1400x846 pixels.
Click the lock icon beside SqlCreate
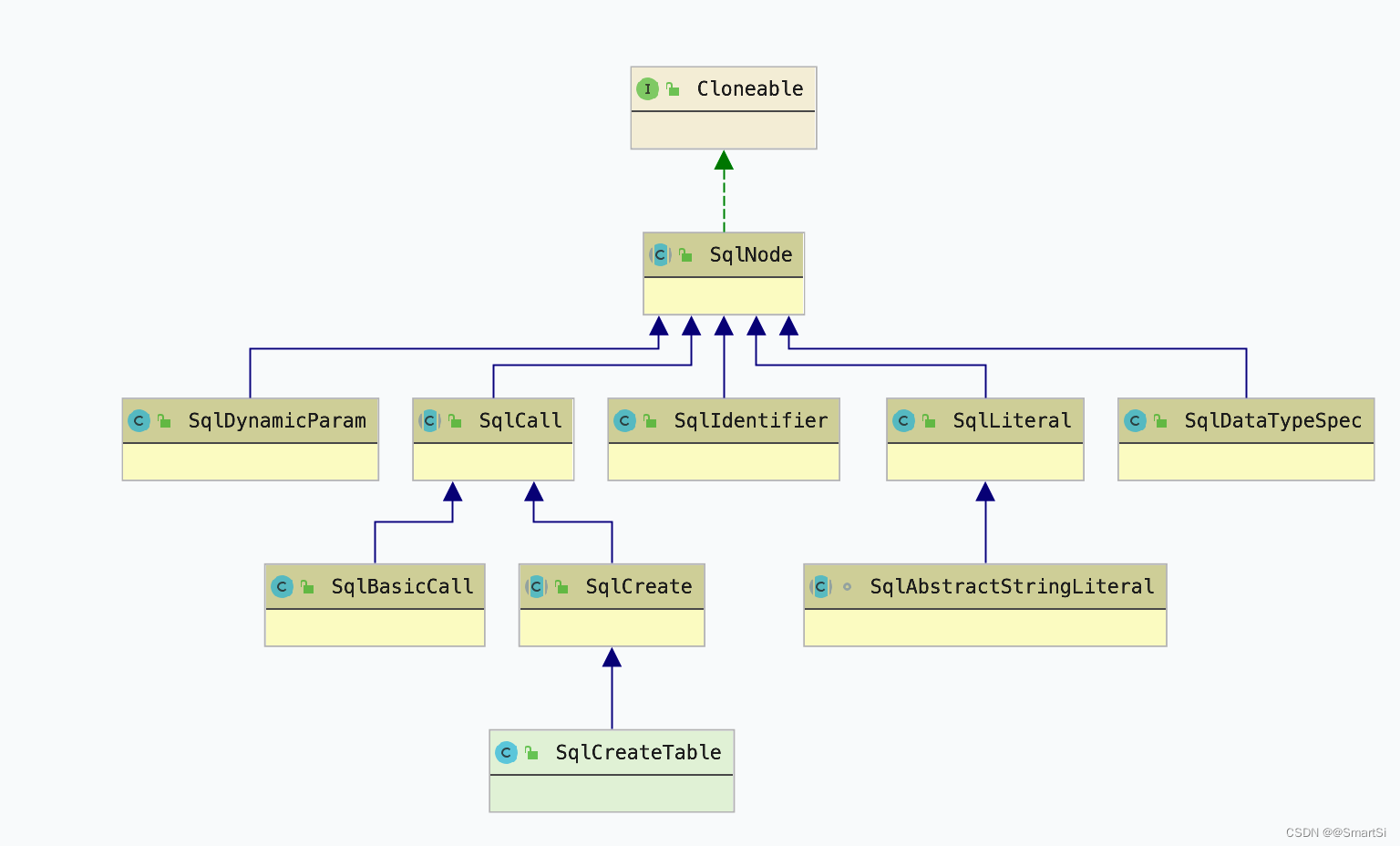[x=561, y=587]
